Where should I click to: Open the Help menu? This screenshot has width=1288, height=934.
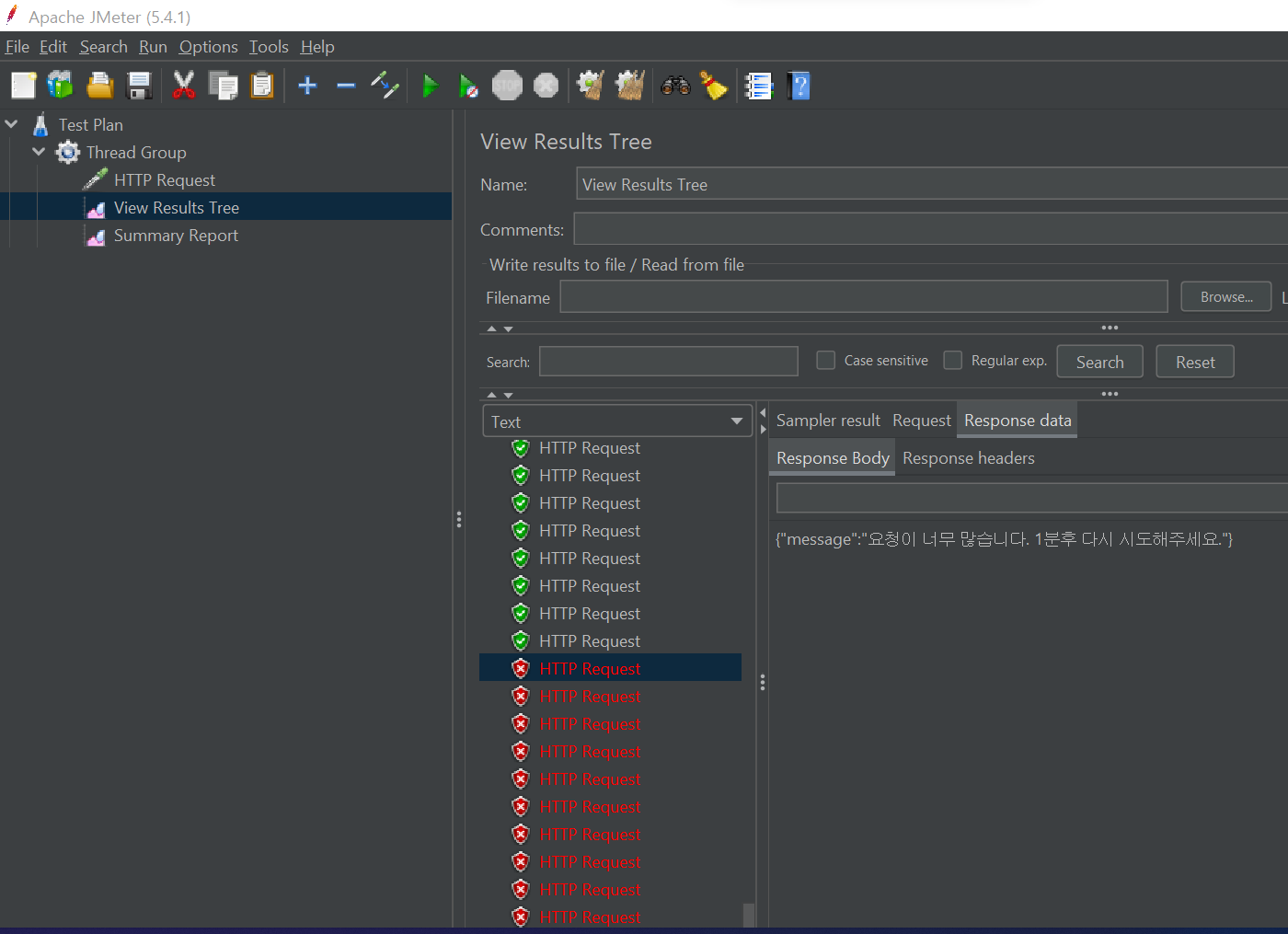pyautogui.click(x=317, y=47)
